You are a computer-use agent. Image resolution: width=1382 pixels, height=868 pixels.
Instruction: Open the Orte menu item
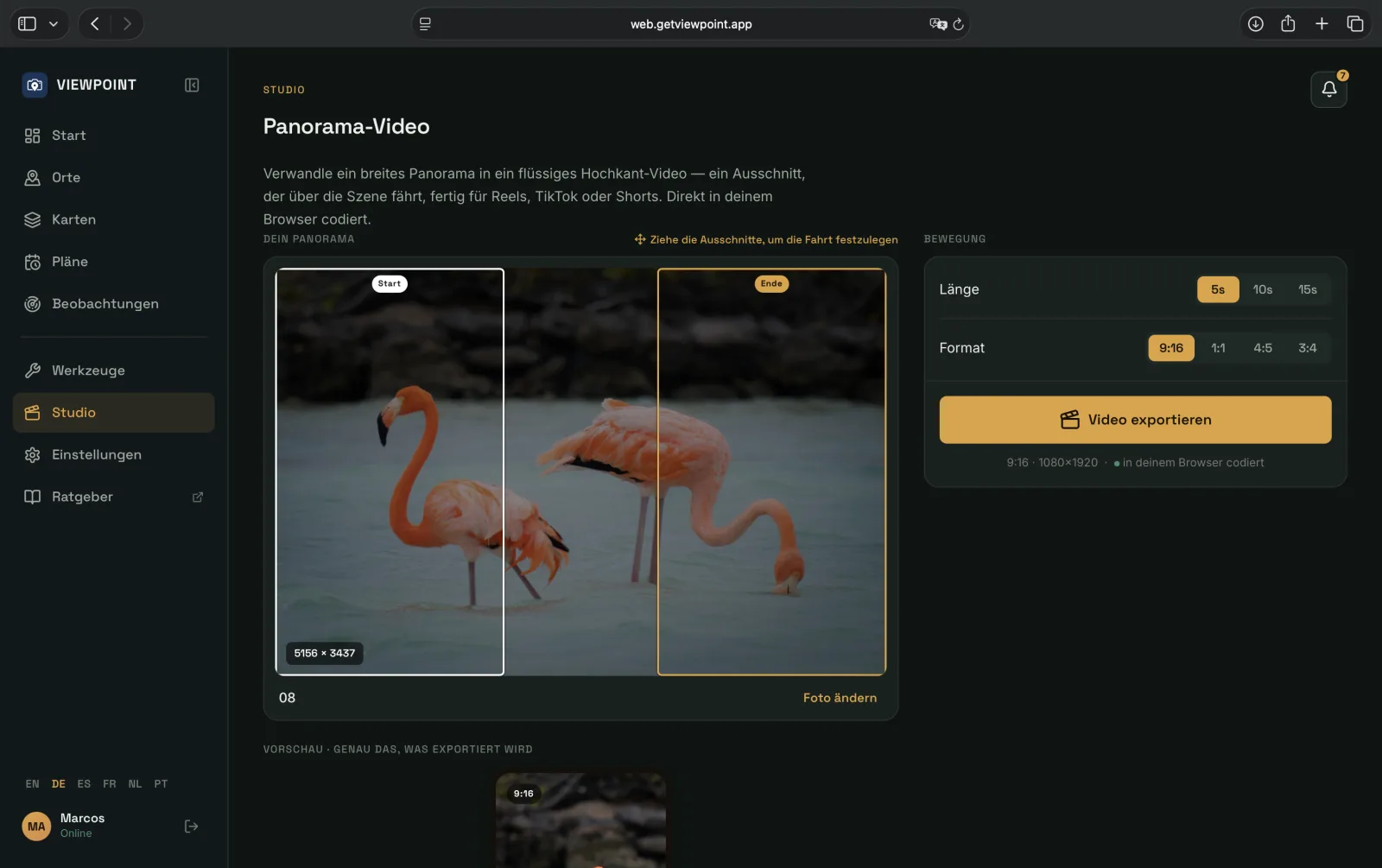click(x=114, y=177)
